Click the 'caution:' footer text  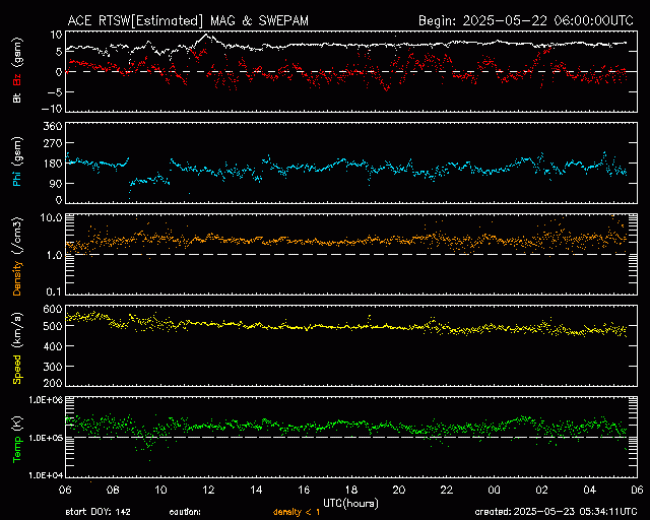(x=185, y=512)
